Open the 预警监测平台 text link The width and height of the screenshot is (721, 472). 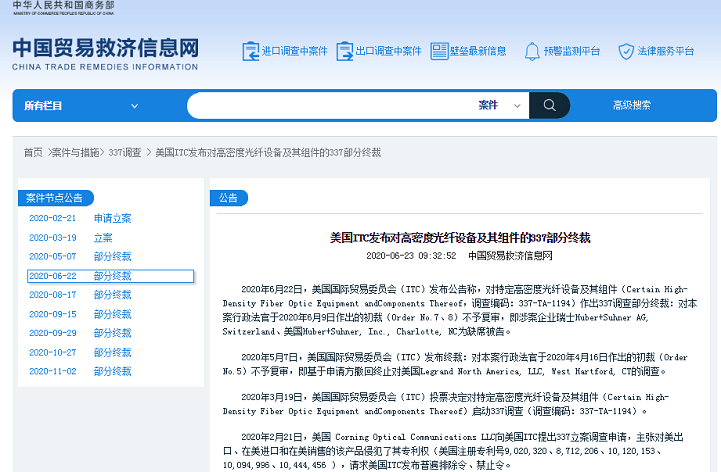pyautogui.click(x=572, y=51)
